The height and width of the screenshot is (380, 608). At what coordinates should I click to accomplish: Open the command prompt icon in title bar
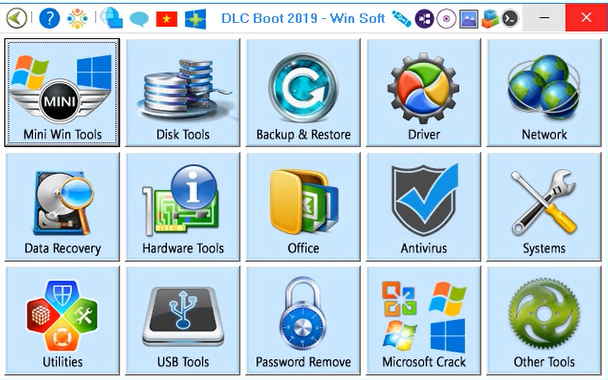510,18
